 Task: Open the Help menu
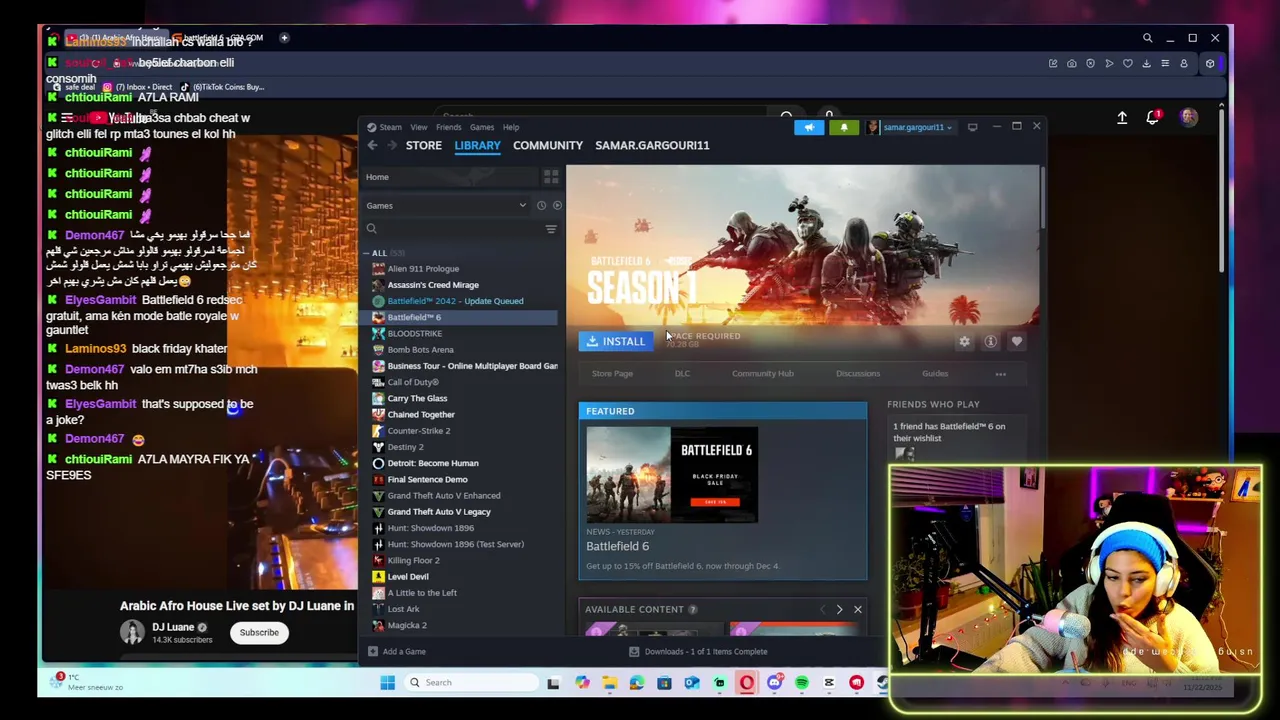pos(511,127)
